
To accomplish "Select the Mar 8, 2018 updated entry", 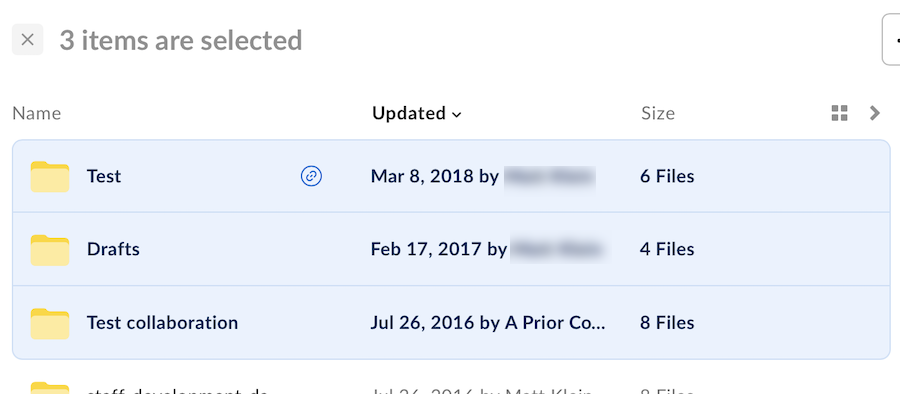I will (x=434, y=176).
